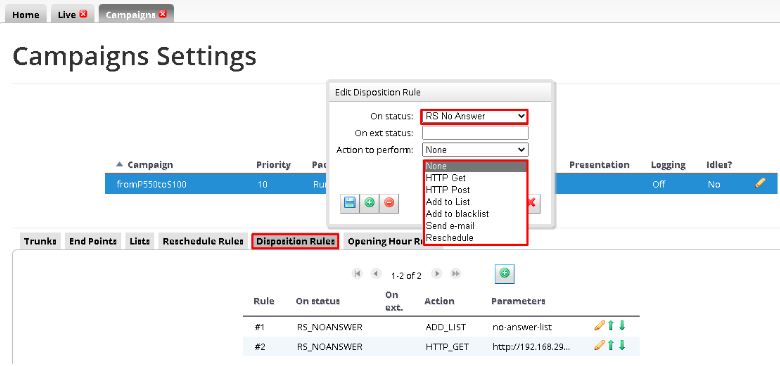Click the Idles? column header
The height and width of the screenshot is (366, 780).
click(719, 165)
